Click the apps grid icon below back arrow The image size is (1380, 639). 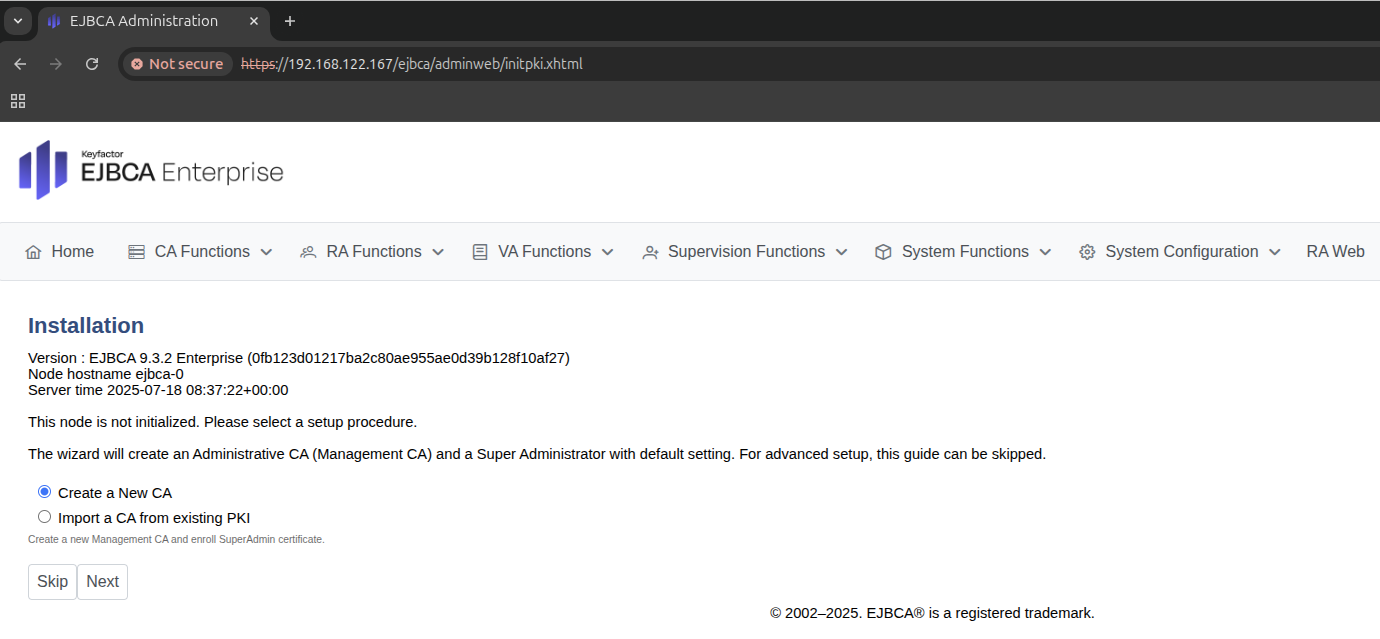(17, 100)
